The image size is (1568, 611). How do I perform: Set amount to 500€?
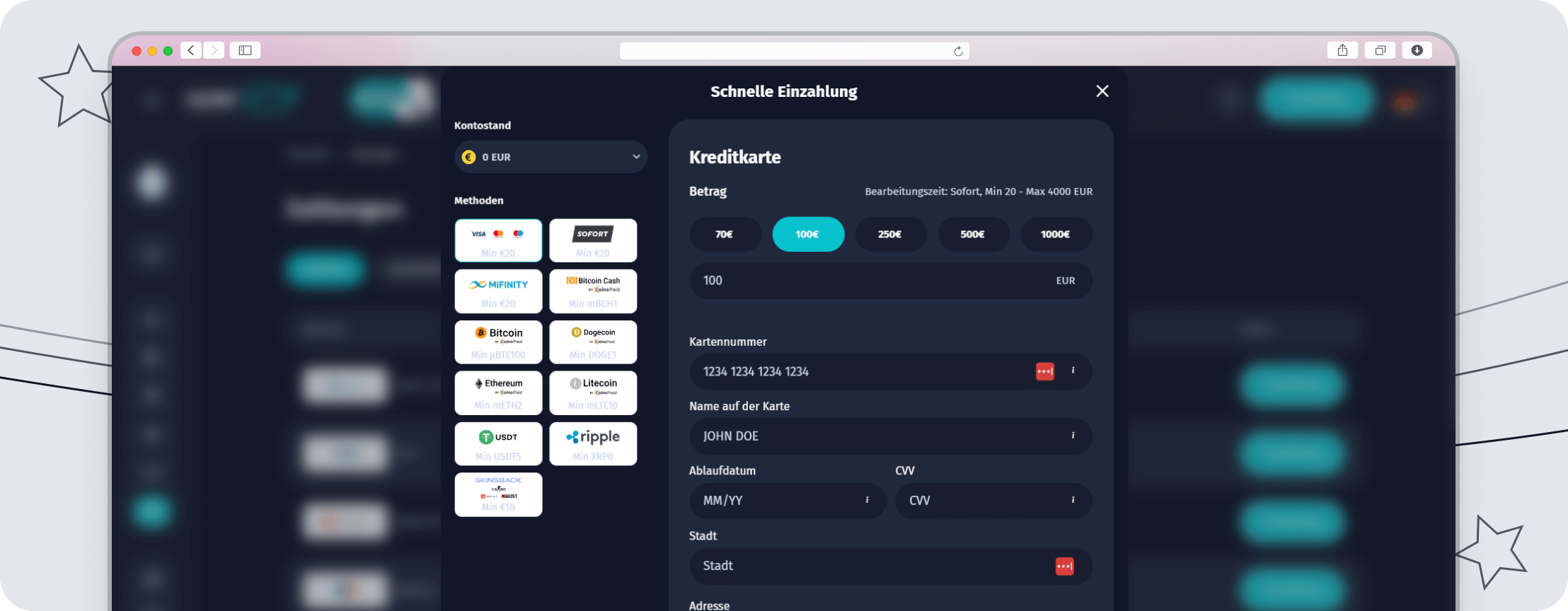click(x=974, y=234)
